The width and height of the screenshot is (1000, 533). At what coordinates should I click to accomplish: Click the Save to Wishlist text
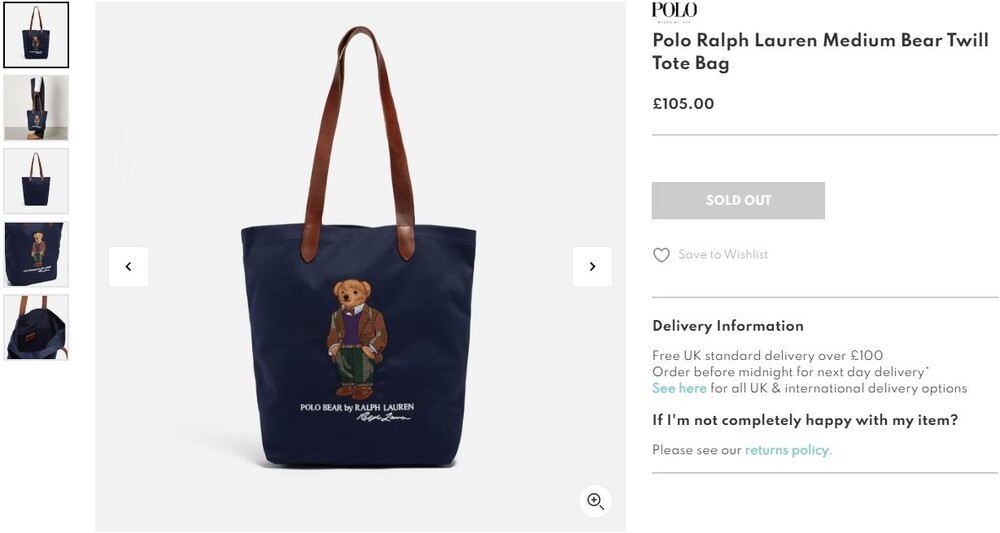pyautogui.click(x=723, y=254)
